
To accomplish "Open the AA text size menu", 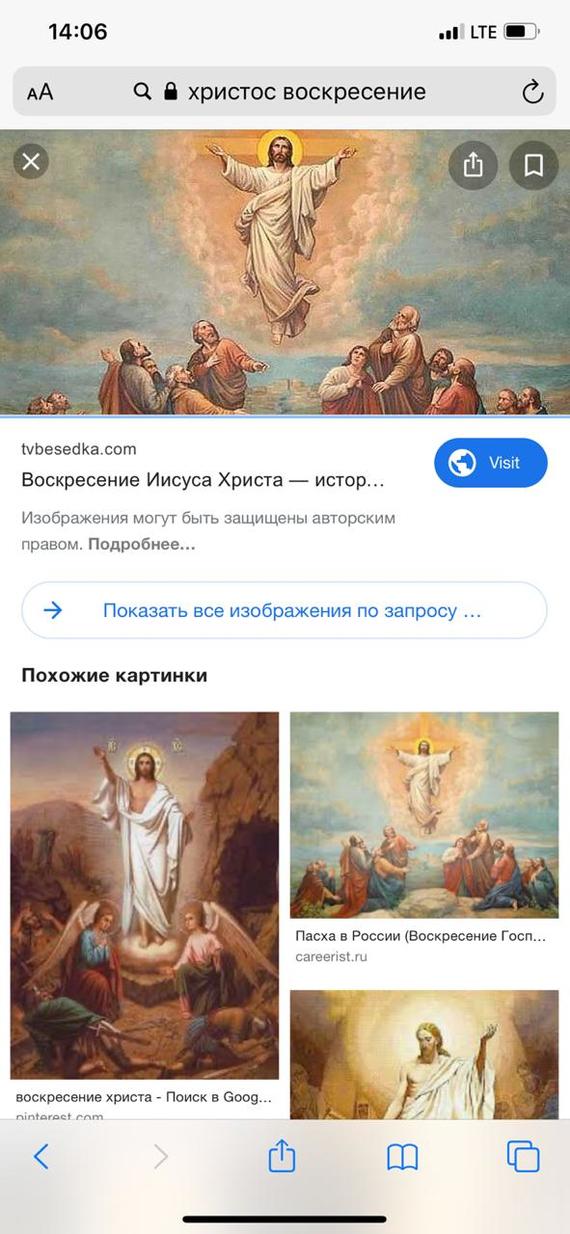I will [x=40, y=92].
